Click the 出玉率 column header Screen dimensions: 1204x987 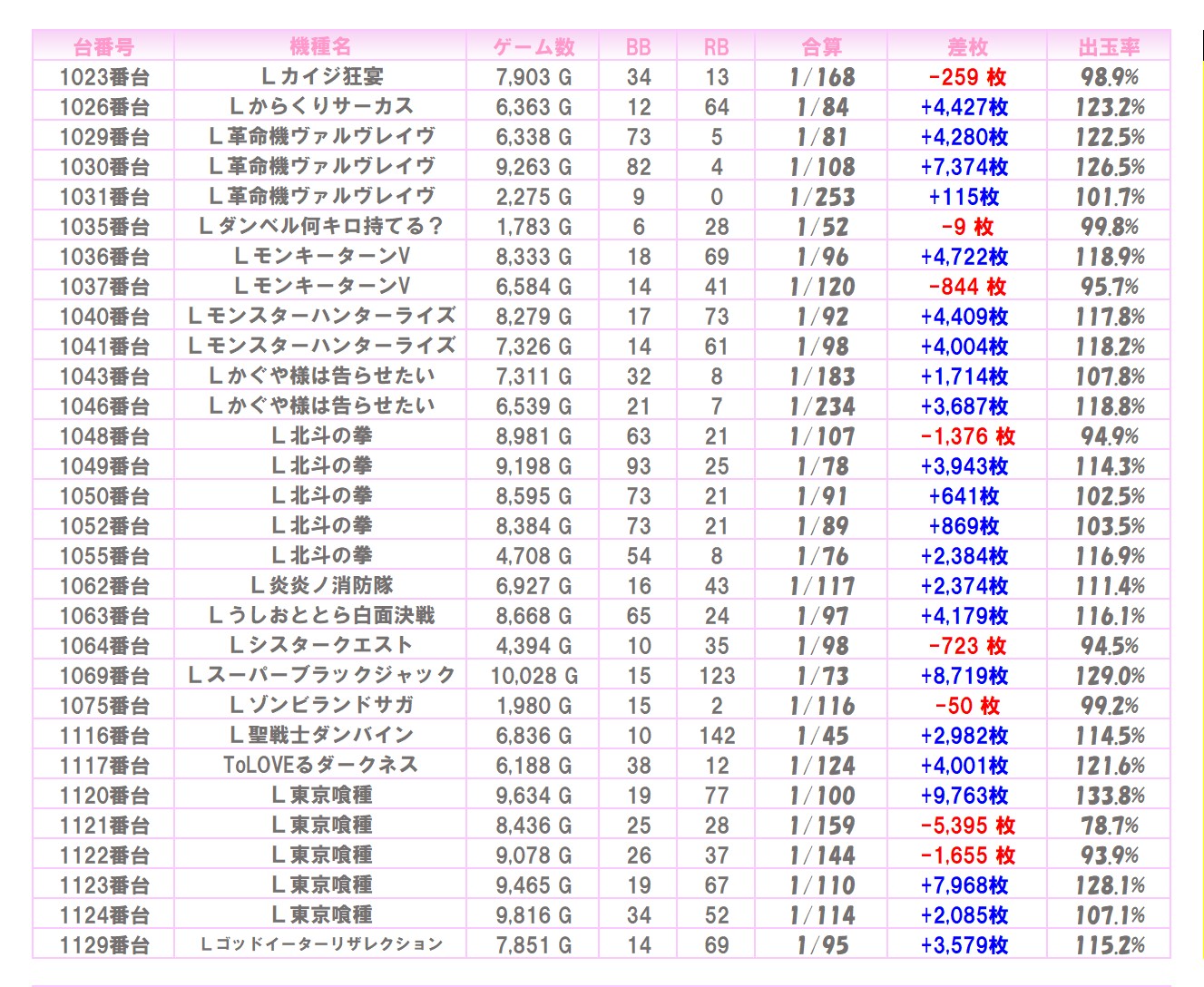click(x=1109, y=47)
